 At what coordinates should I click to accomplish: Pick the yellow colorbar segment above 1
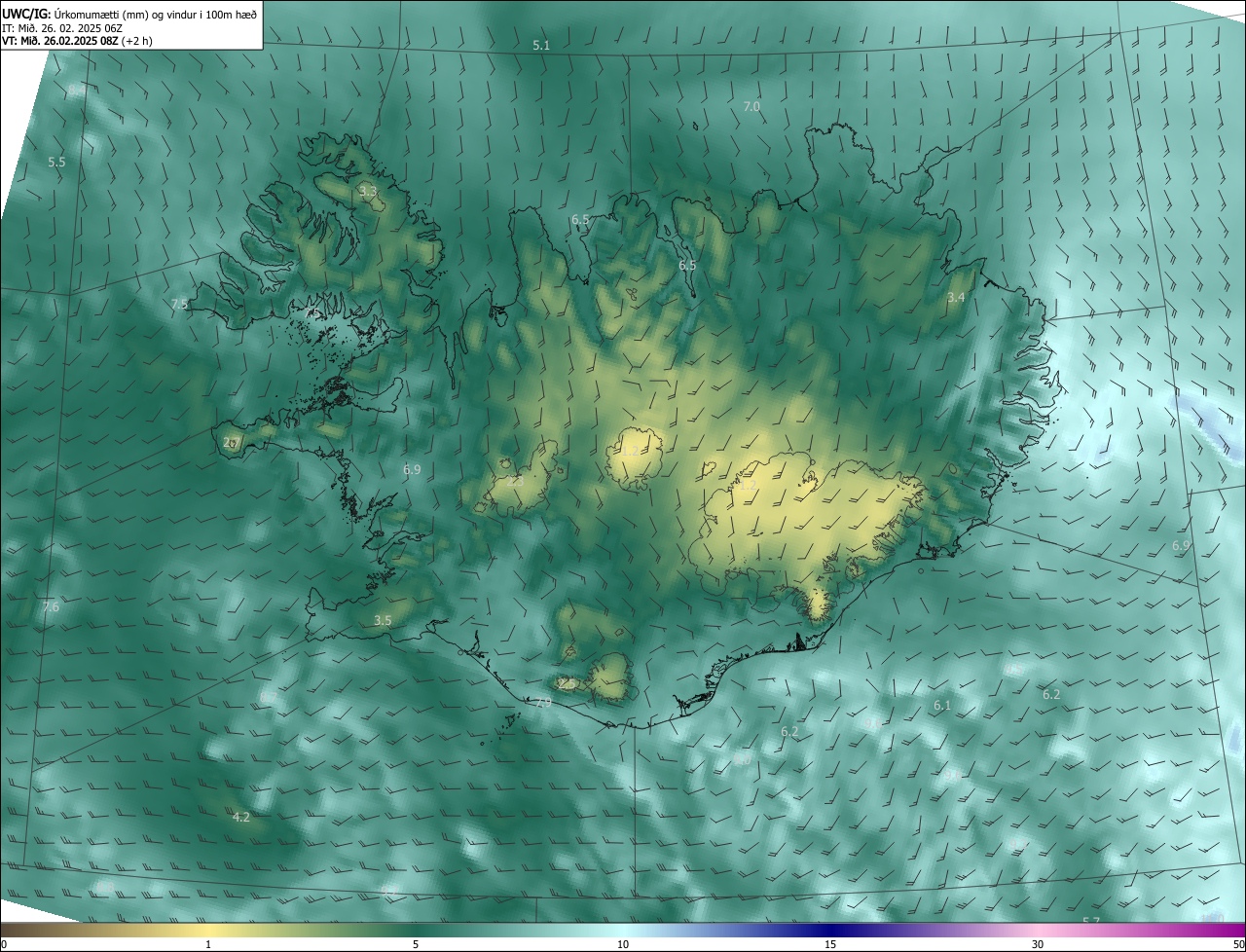click(208, 931)
